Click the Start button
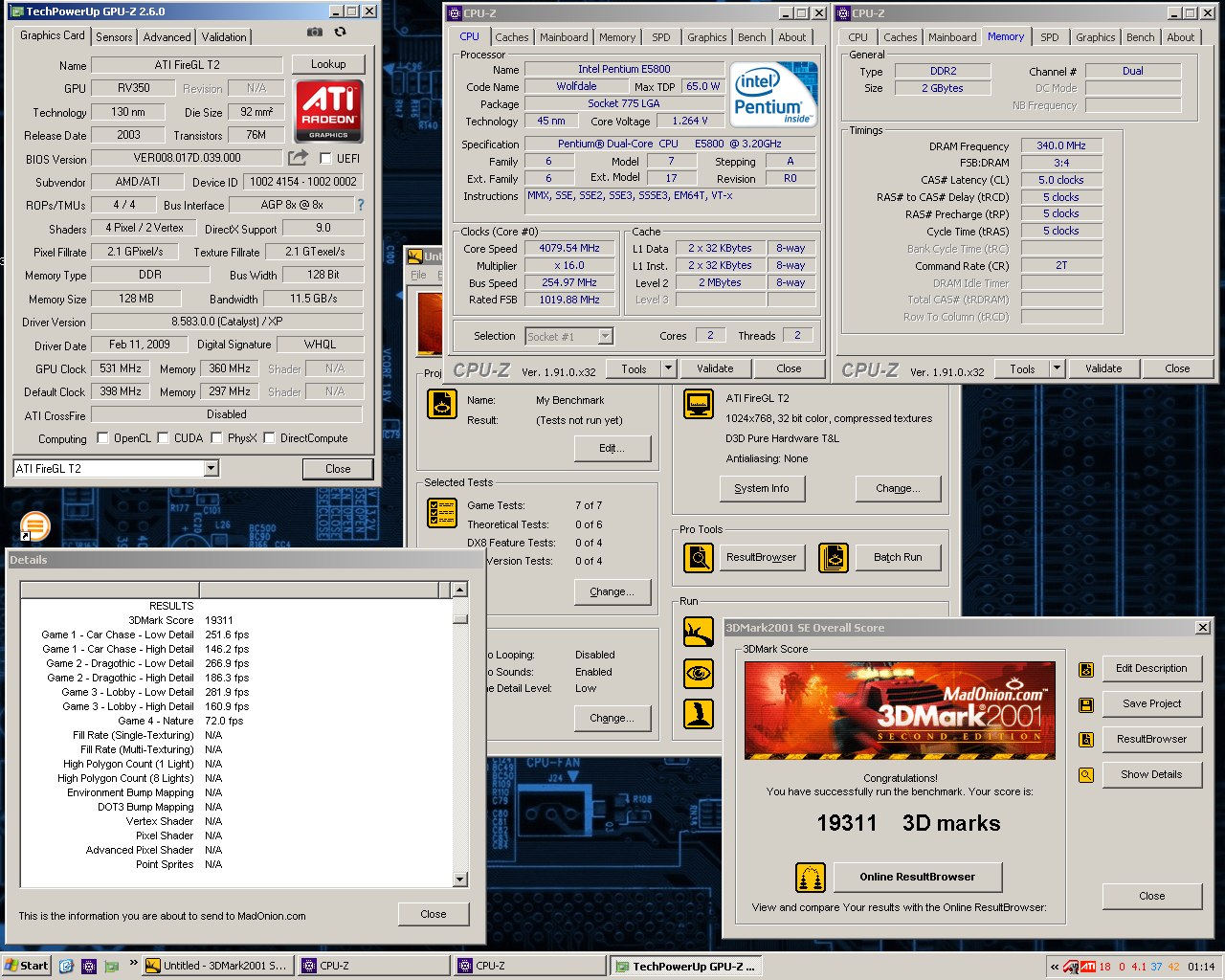 click(27, 966)
